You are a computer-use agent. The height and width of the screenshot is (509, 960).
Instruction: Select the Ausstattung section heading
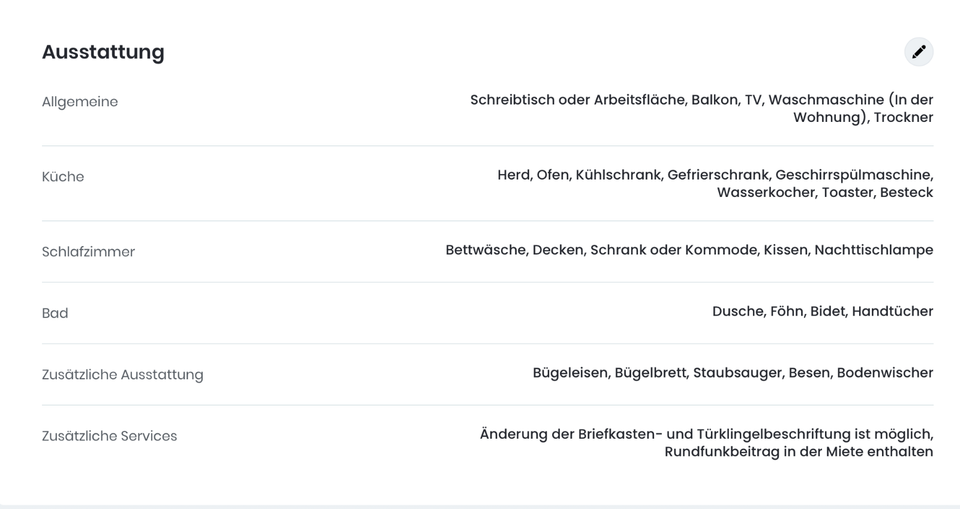103,52
